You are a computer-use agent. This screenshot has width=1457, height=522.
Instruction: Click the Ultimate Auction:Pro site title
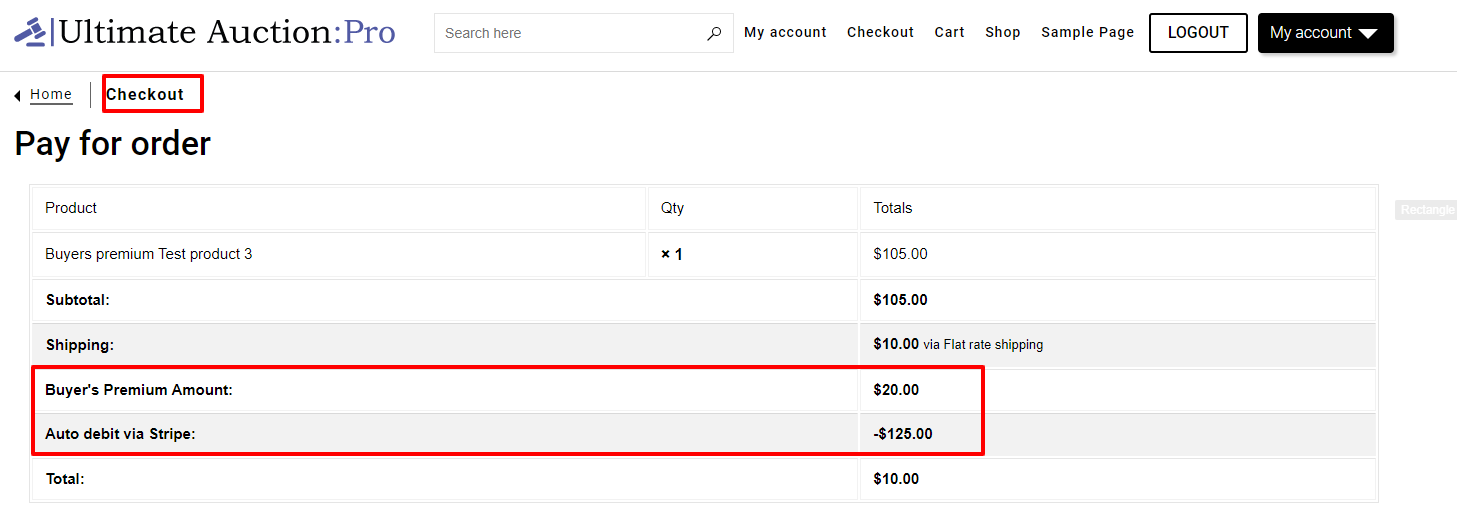click(x=227, y=32)
